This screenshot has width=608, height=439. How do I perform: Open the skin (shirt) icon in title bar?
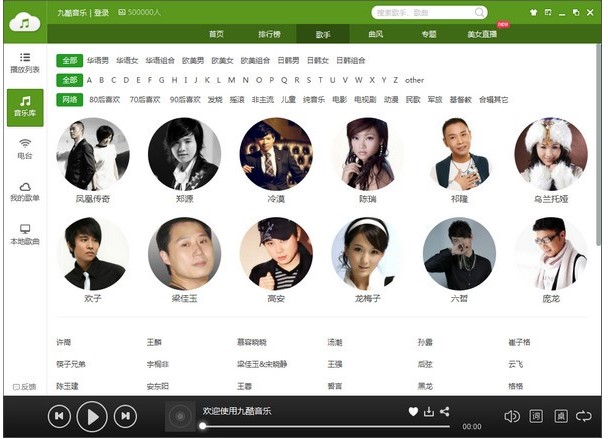(x=534, y=12)
